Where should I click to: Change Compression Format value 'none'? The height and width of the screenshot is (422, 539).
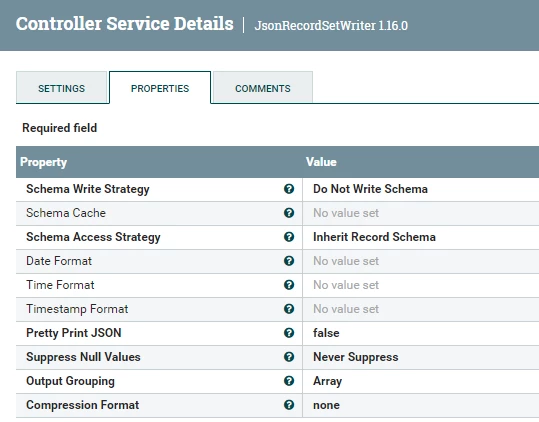326,405
